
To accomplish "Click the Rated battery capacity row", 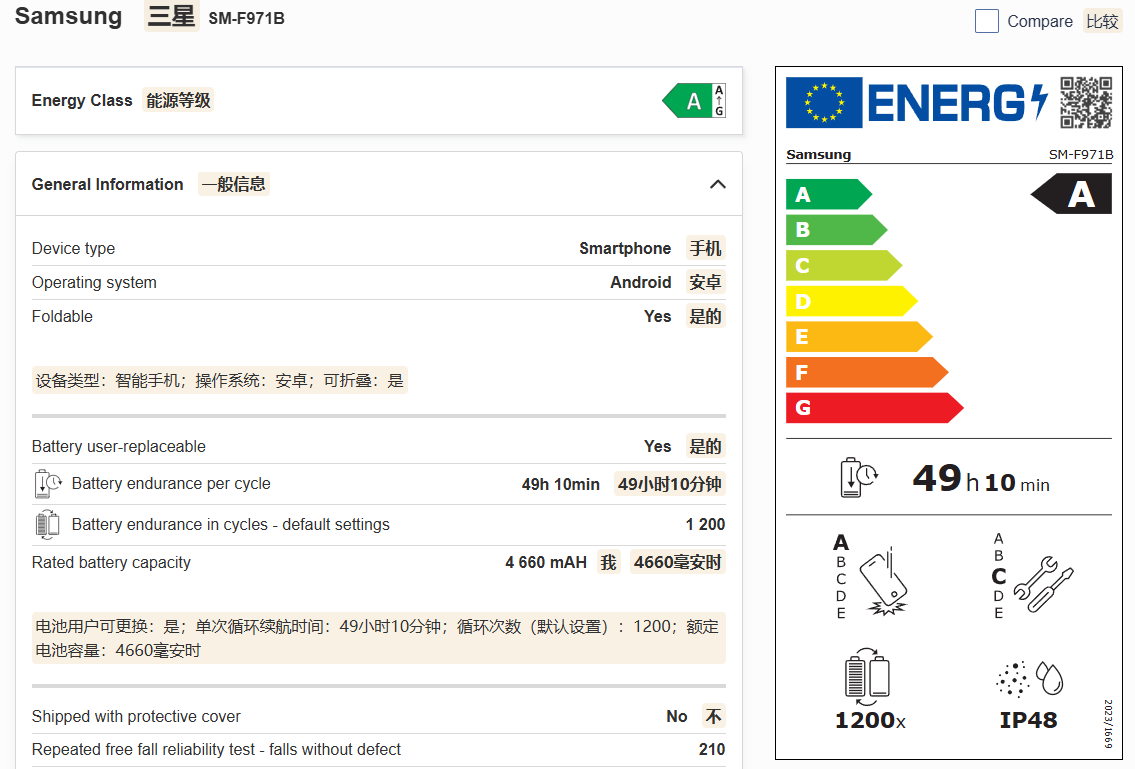I will 379,563.
